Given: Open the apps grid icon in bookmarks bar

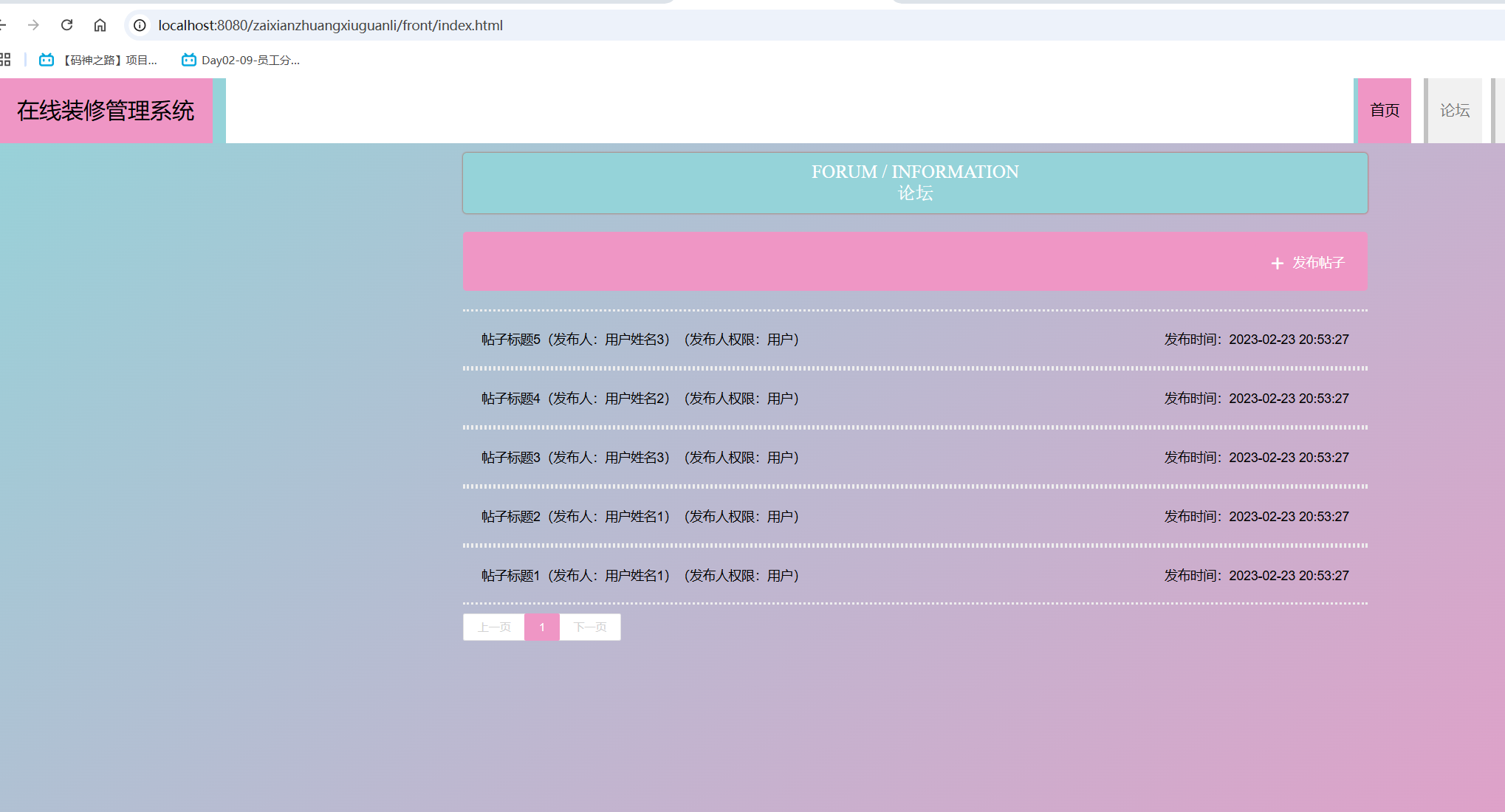Looking at the screenshot, I should (5, 60).
